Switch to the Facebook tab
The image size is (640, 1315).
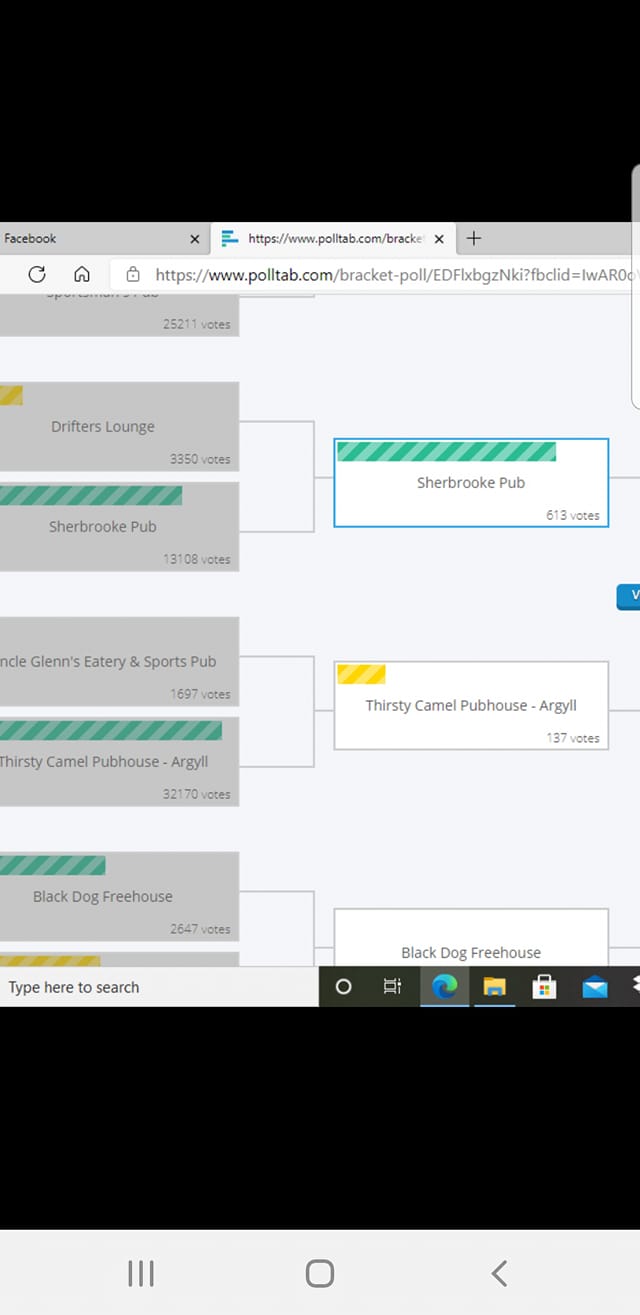[104, 238]
